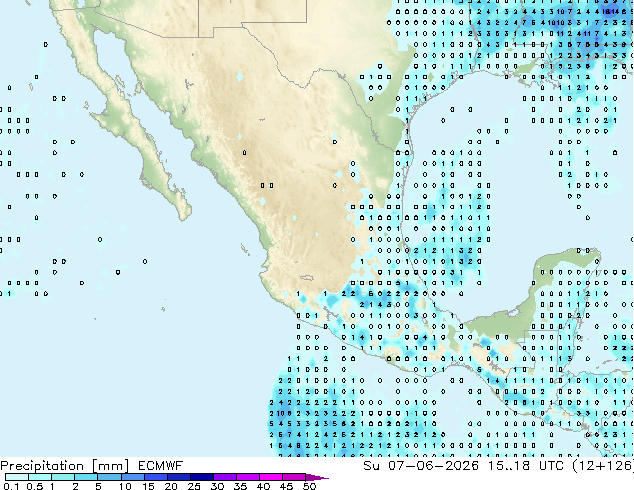Screen dimensions: 634x490
Task: Click the 45–50 mm legend color swatch
Action: 294,477
